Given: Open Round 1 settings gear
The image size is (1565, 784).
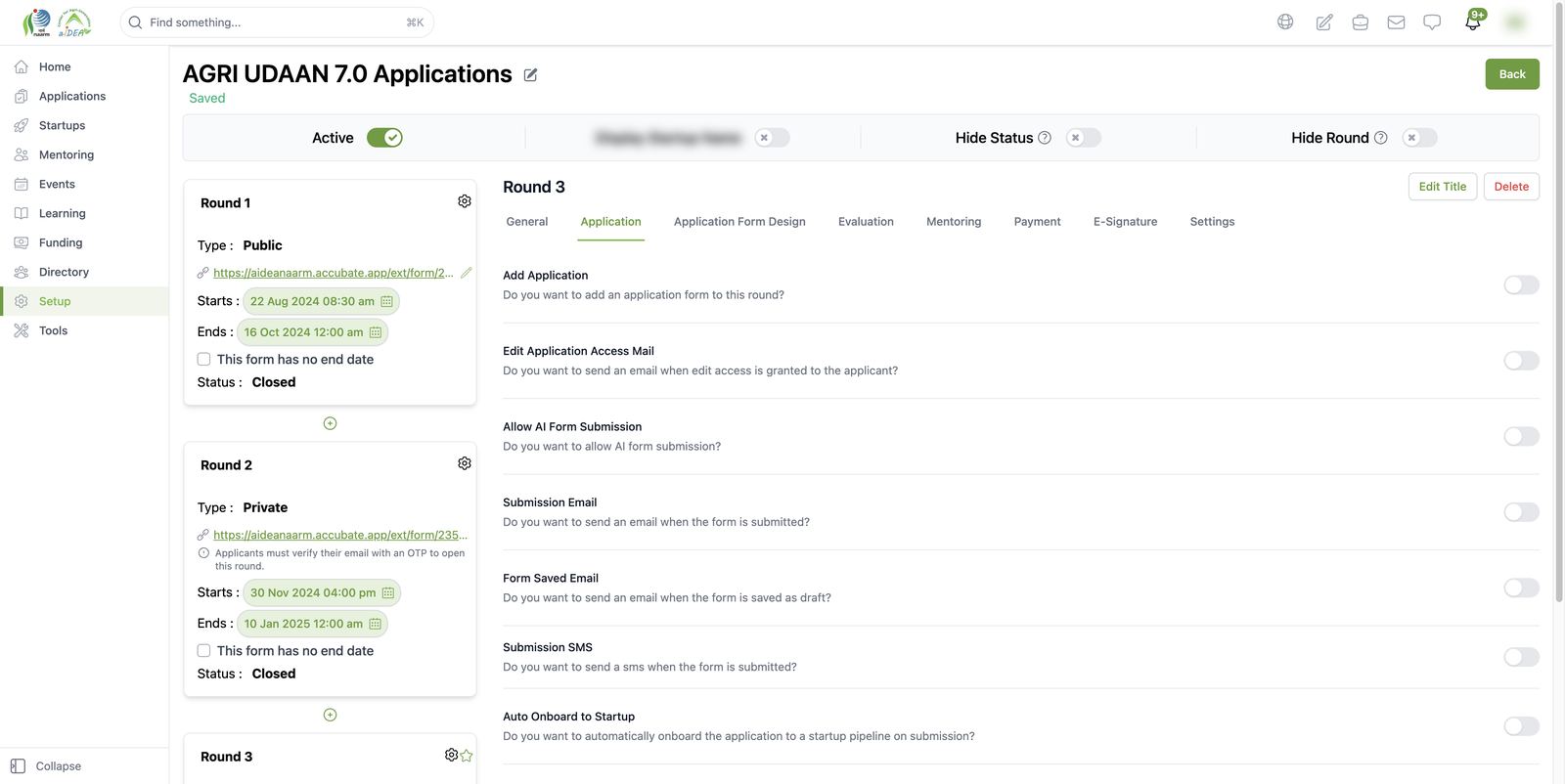Looking at the screenshot, I should [465, 201].
